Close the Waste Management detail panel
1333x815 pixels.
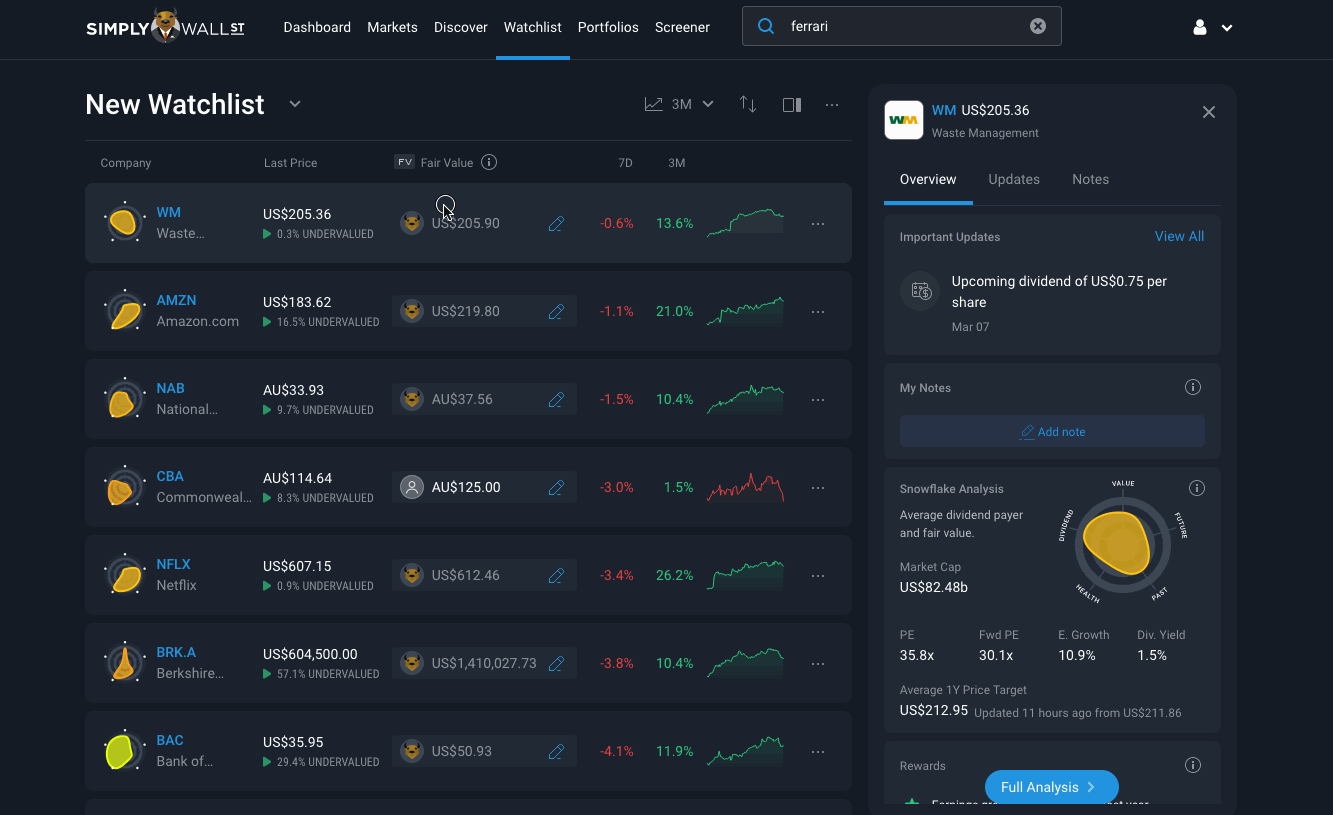pos(1209,112)
